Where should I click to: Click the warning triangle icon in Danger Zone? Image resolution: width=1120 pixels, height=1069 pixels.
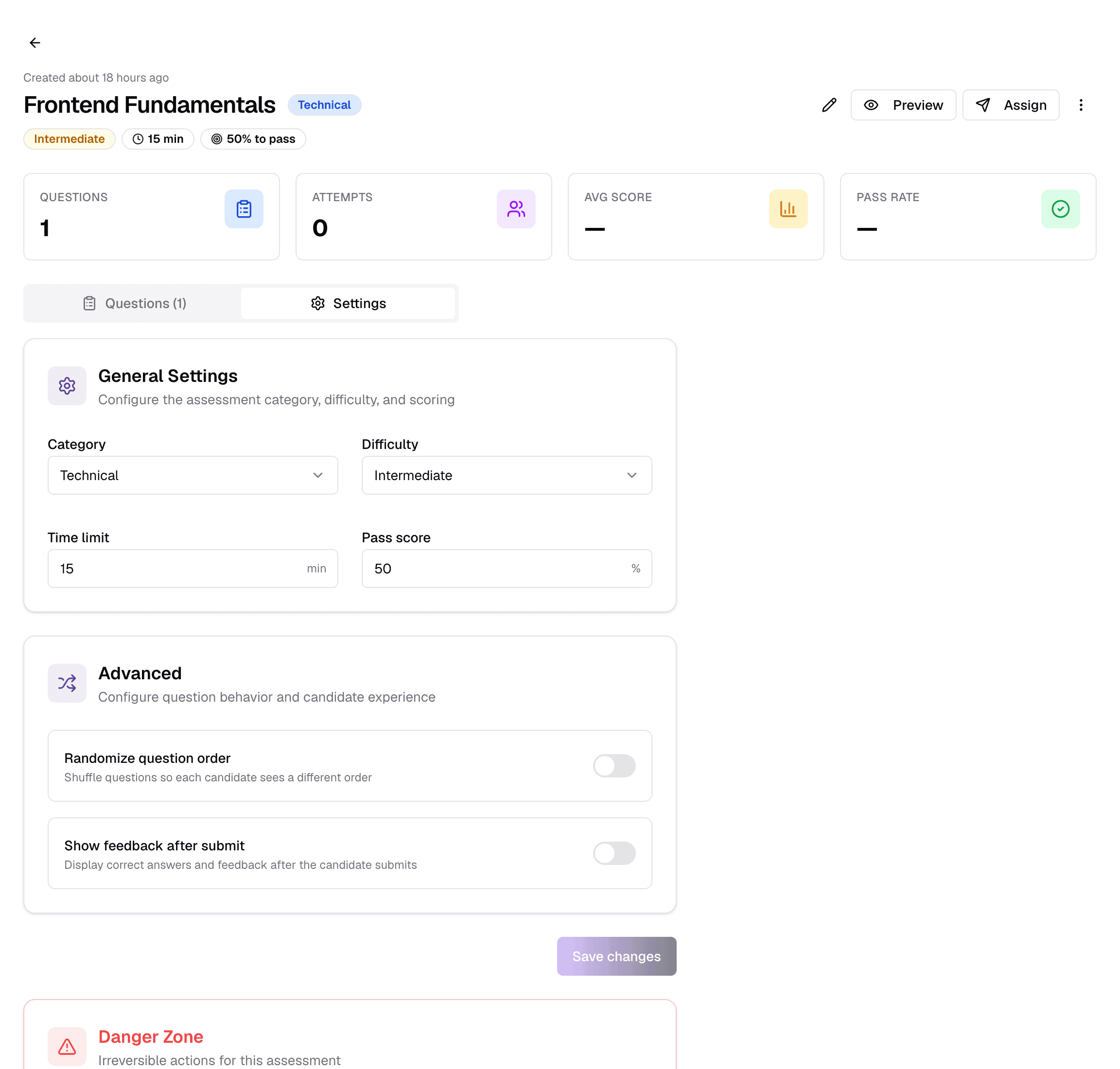[x=67, y=1047]
